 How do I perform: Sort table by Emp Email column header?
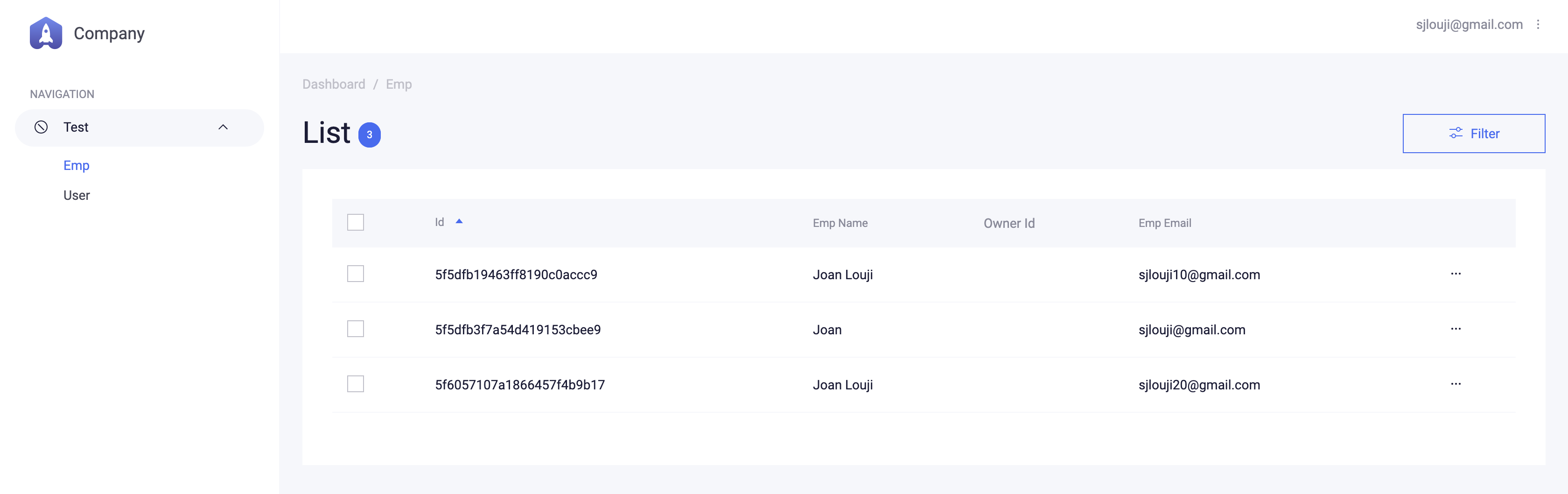1164,223
